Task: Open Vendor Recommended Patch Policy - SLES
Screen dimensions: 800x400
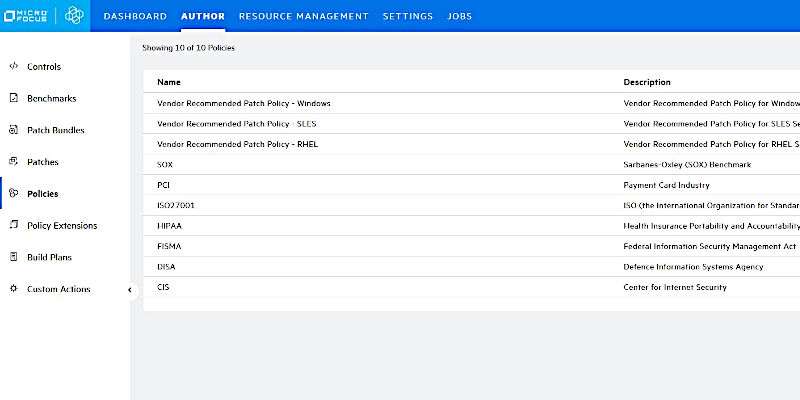Action: [x=237, y=123]
